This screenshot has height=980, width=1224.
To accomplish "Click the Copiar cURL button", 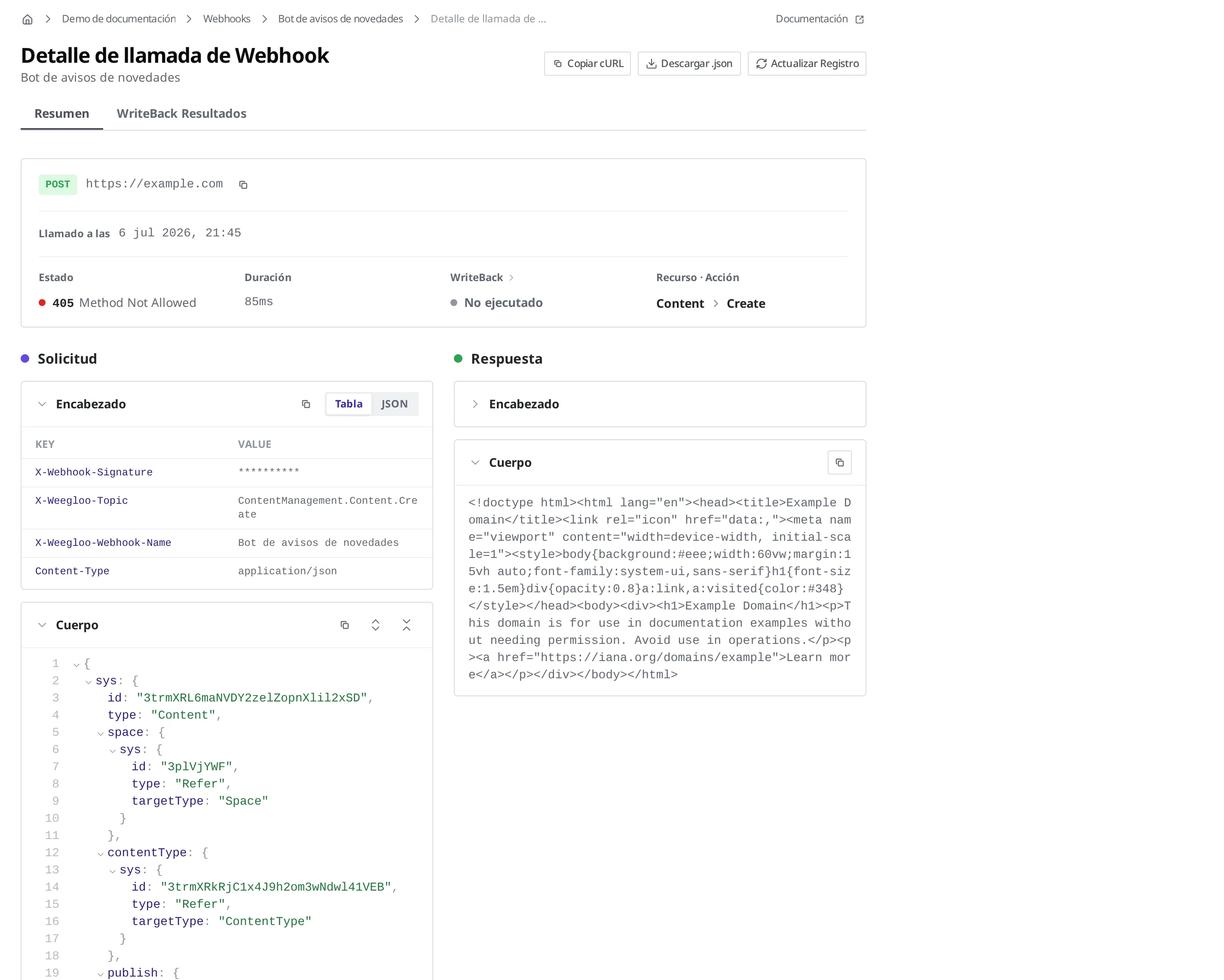I will point(588,64).
